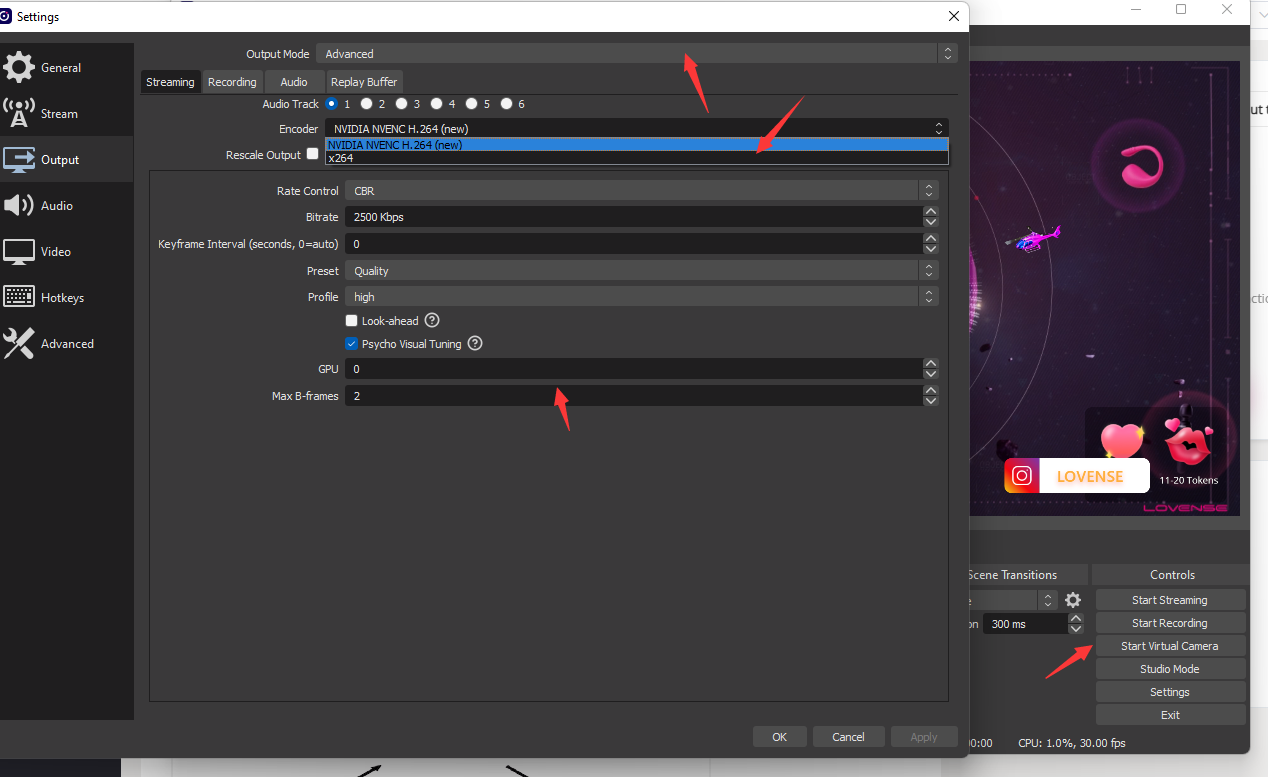Click help icon beside Psycho Visual Tuning
The height and width of the screenshot is (777, 1268).
(475, 344)
